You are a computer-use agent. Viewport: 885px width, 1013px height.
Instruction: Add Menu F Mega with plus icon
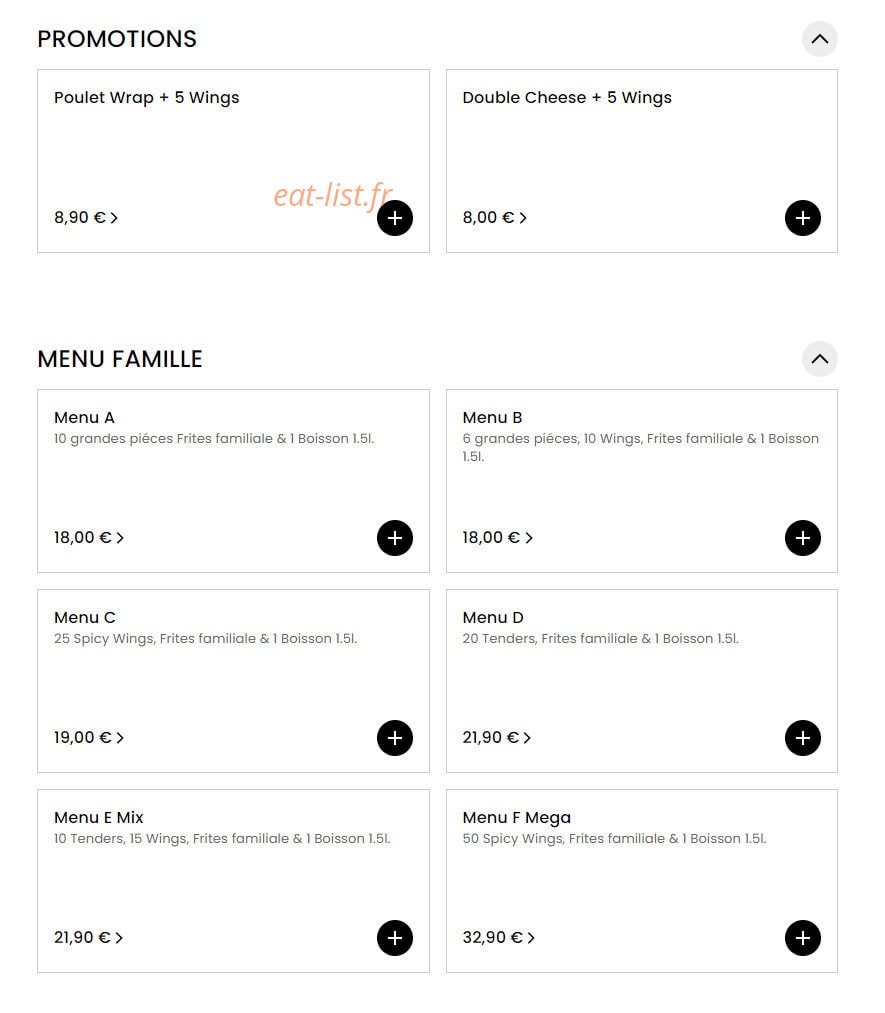802,937
